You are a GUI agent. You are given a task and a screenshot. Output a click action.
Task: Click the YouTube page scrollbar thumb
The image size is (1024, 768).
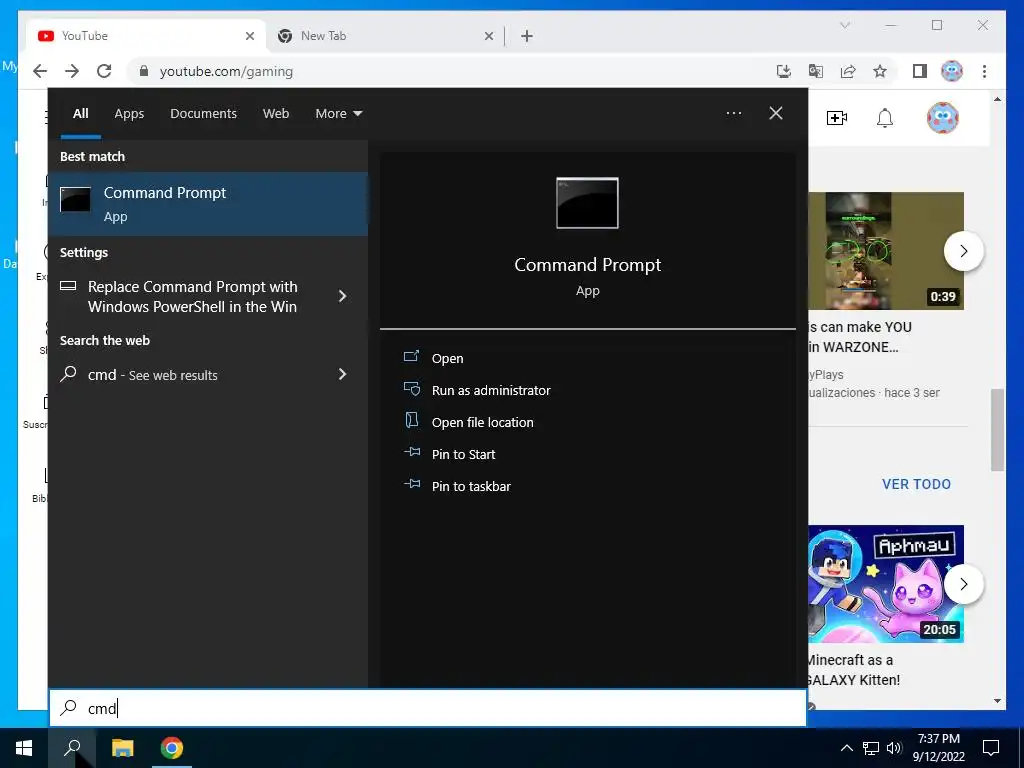click(997, 430)
